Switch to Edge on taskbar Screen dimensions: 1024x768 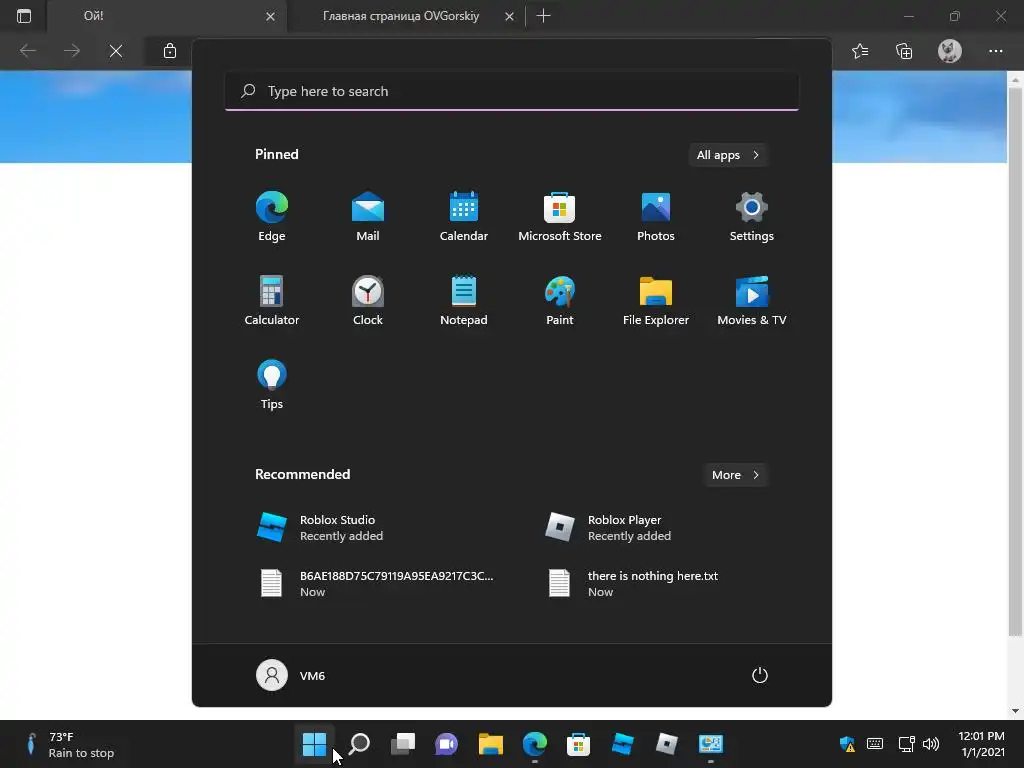535,743
